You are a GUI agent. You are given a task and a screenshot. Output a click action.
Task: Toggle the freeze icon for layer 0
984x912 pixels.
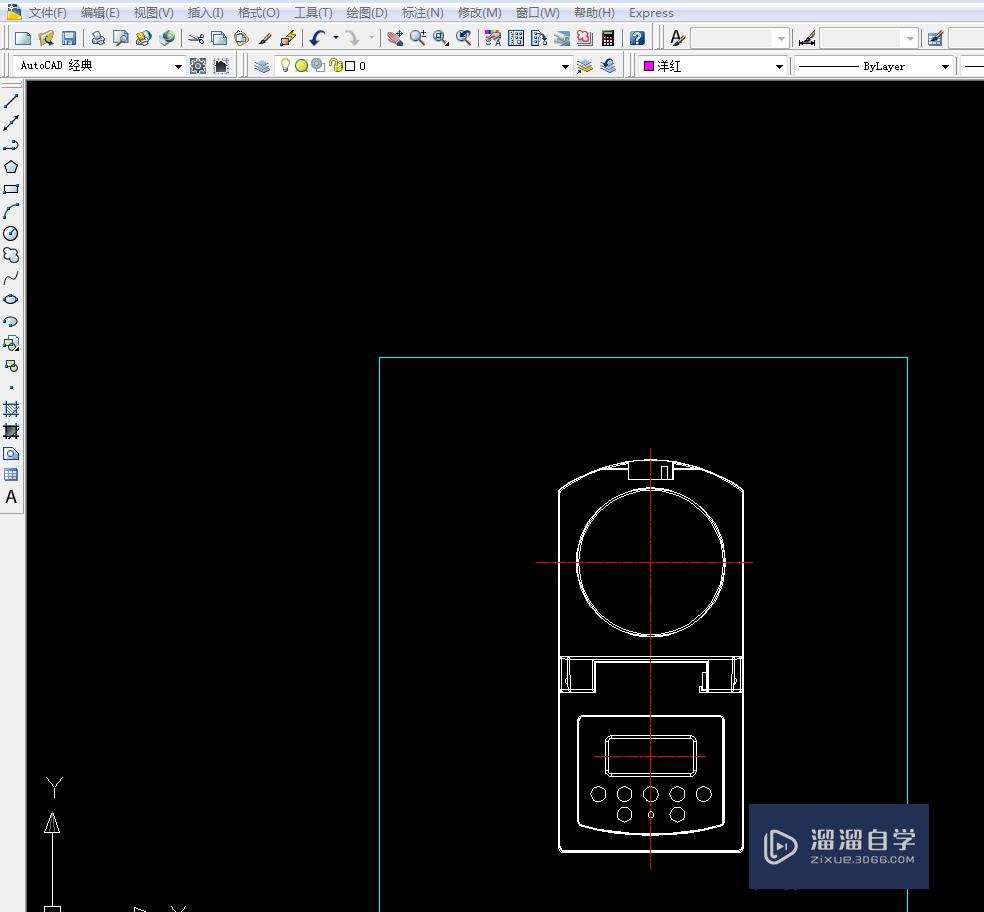click(301, 65)
